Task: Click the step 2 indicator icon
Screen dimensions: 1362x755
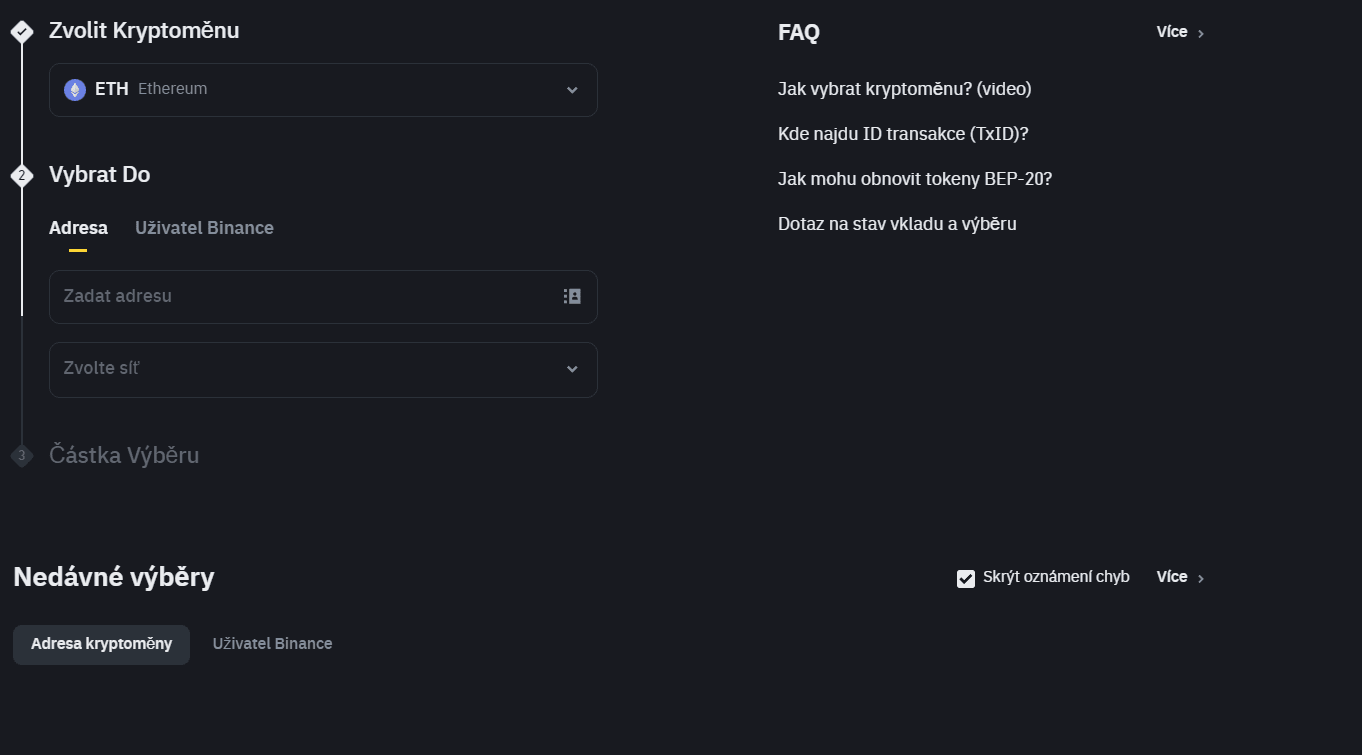Action: pos(21,175)
